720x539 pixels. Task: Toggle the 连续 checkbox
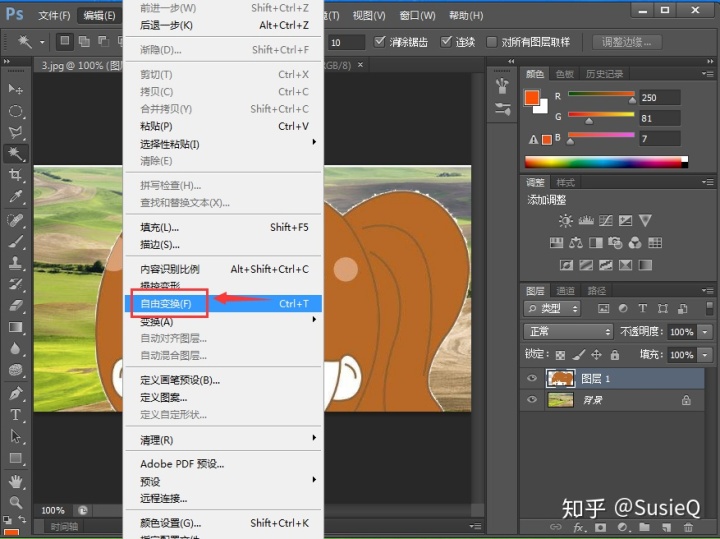point(446,42)
